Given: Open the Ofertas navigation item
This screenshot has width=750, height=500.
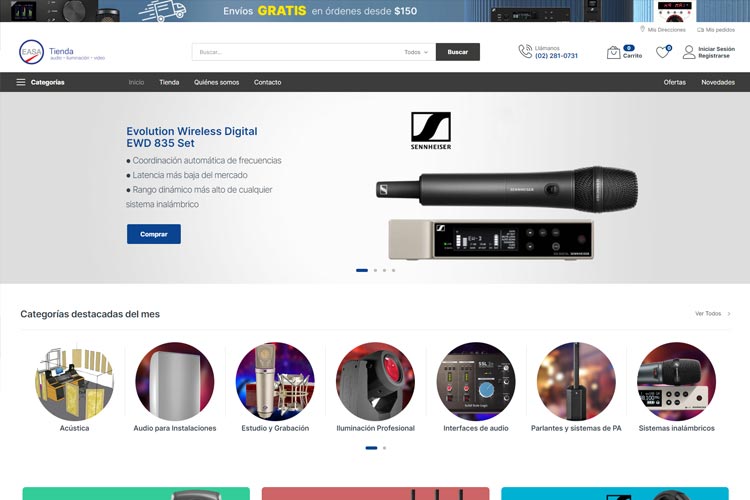Looking at the screenshot, I should coord(674,82).
